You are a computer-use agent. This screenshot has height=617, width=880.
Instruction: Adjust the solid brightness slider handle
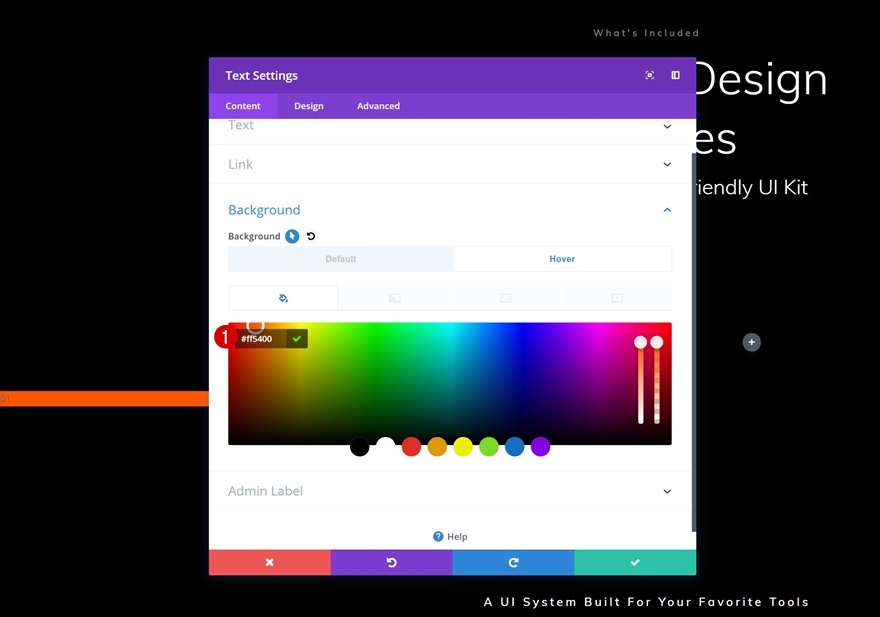(640, 342)
